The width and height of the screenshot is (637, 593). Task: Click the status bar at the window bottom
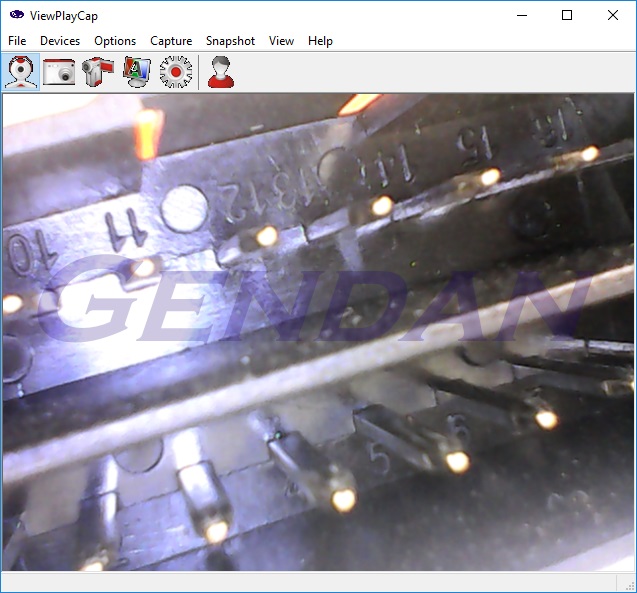(300, 582)
